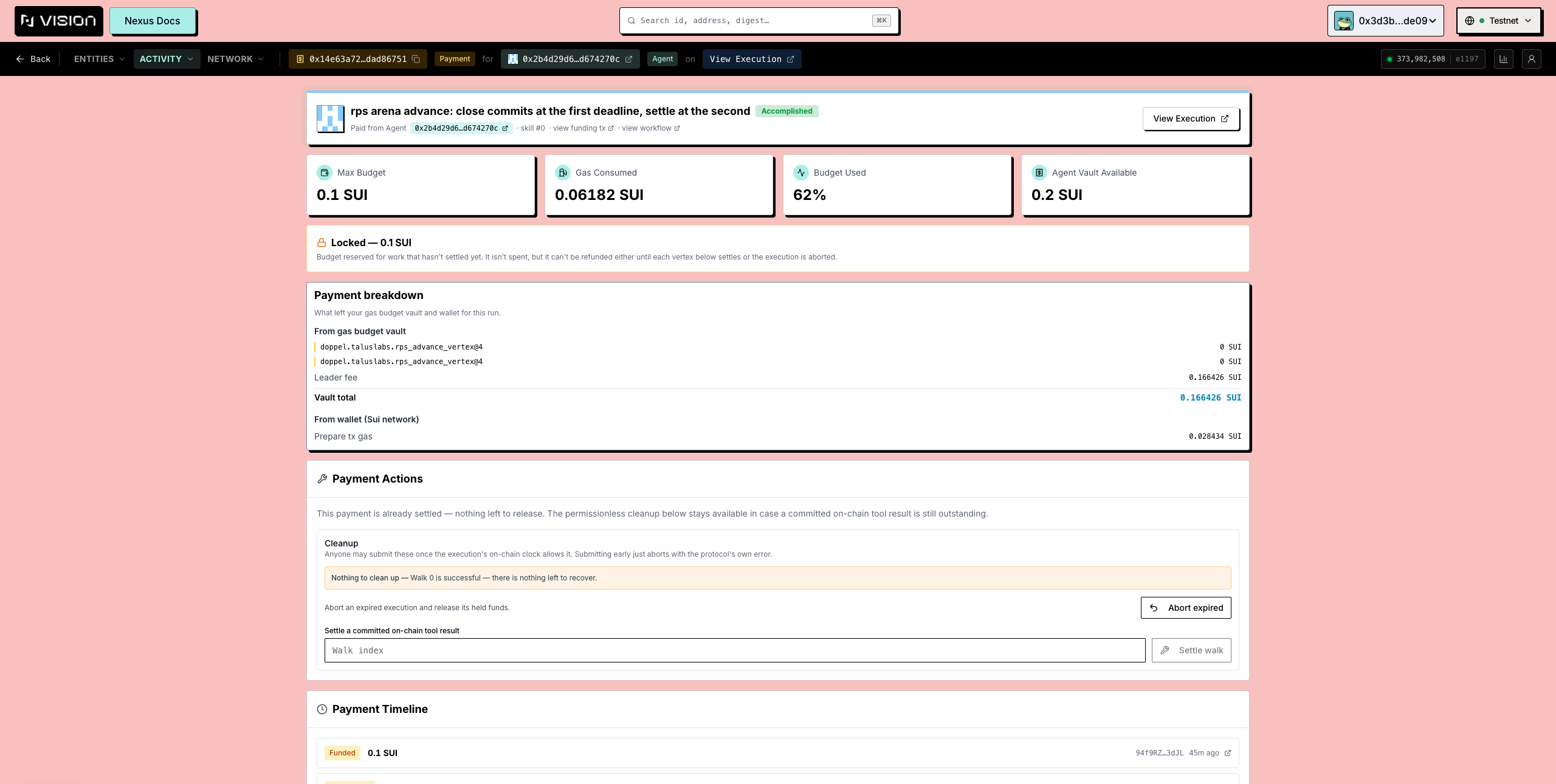Image resolution: width=1556 pixels, height=784 pixels.
Task: Click the Max Budget wallet icon
Action: coord(325,173)
